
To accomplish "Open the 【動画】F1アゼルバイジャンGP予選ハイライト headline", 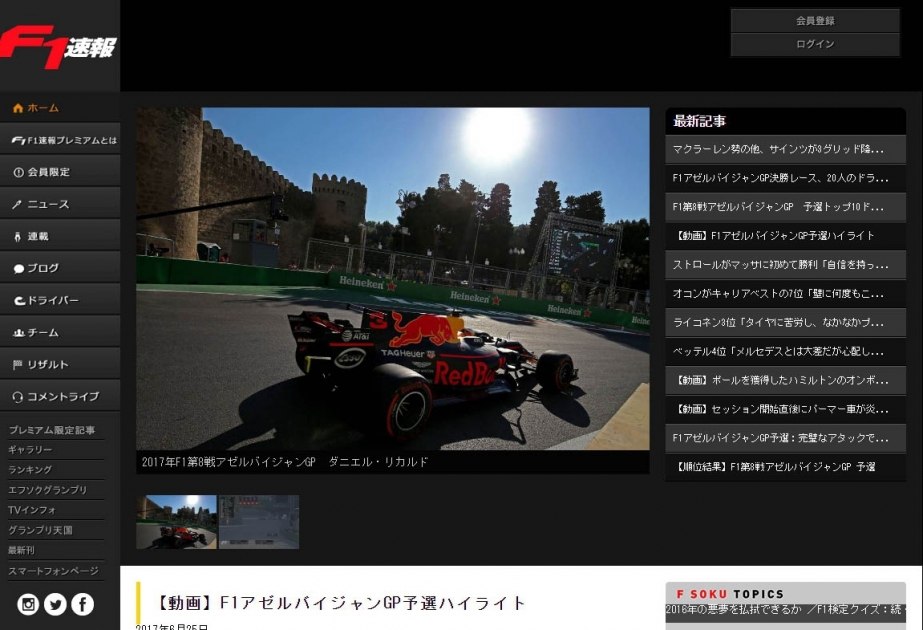I will pyautogui.click(x=341, y=603).
